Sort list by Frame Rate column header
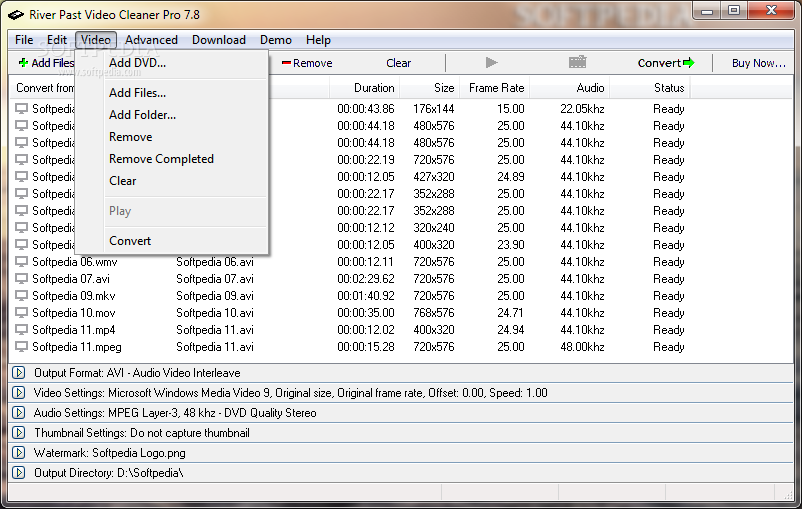Image resolution: width=802 pixels, height=509 pixels. 495,88
